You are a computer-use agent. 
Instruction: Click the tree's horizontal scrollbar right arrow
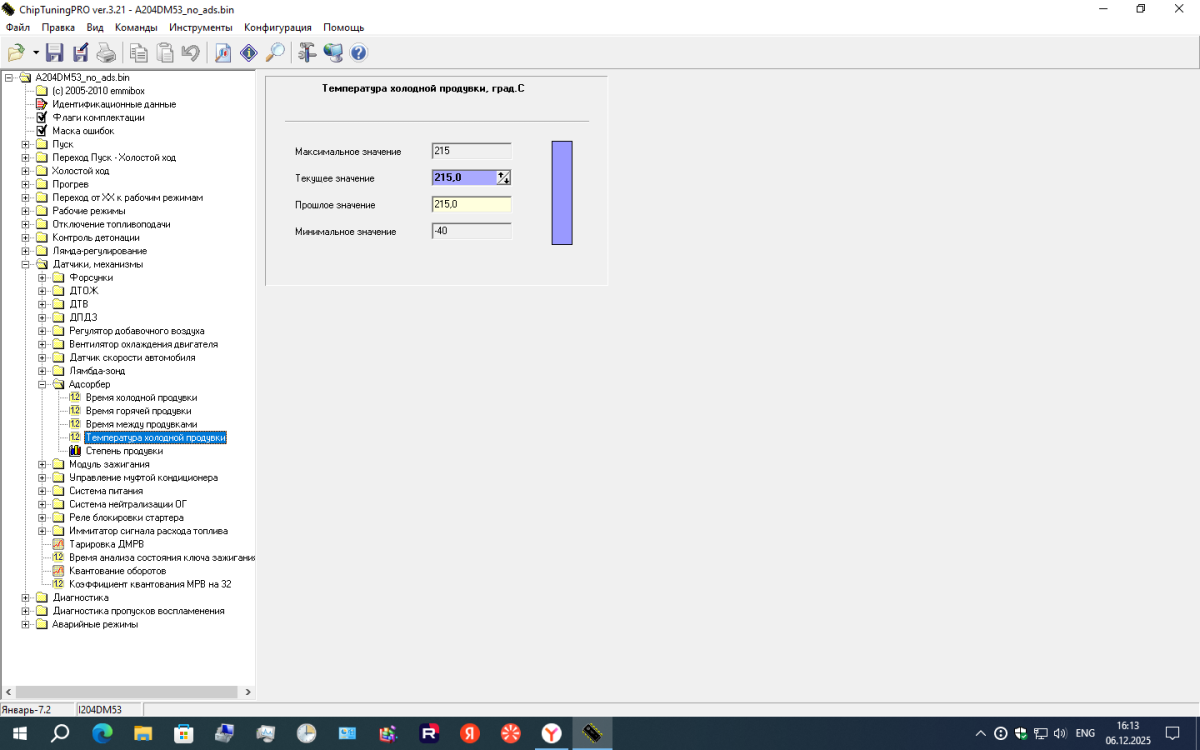coord(248,691)
